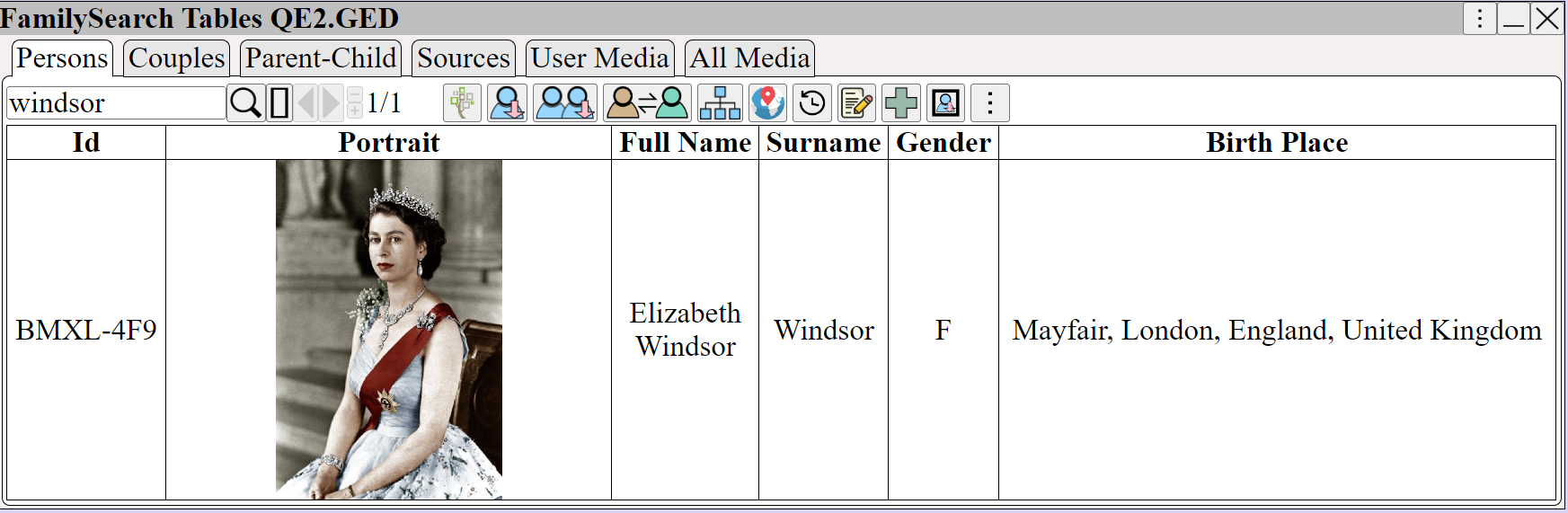Open the Parent-Child tab
The width and height of the screenshot is (1568, 513).
(x=321, y=58)
